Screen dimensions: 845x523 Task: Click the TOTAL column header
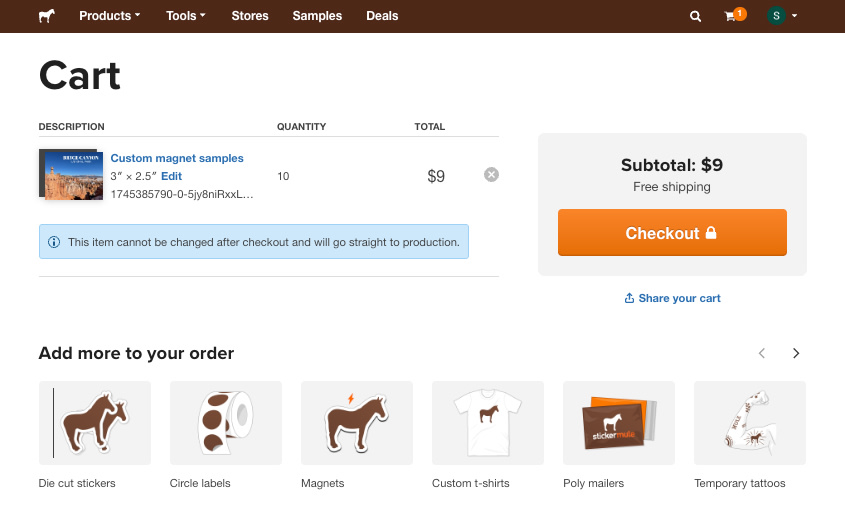point(430,127)
